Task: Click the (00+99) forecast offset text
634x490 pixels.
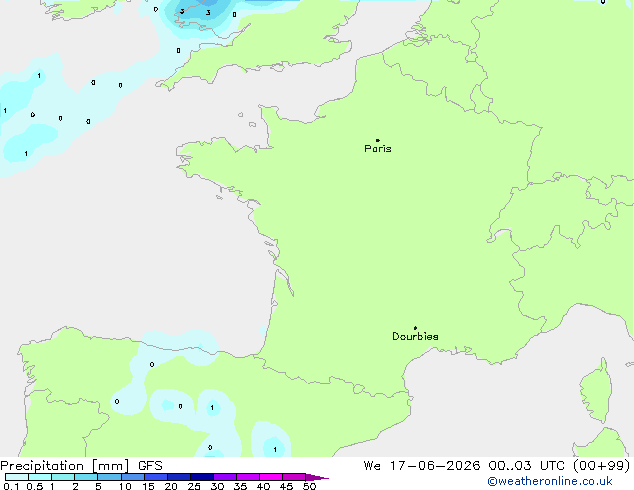Action: point(602,466)
